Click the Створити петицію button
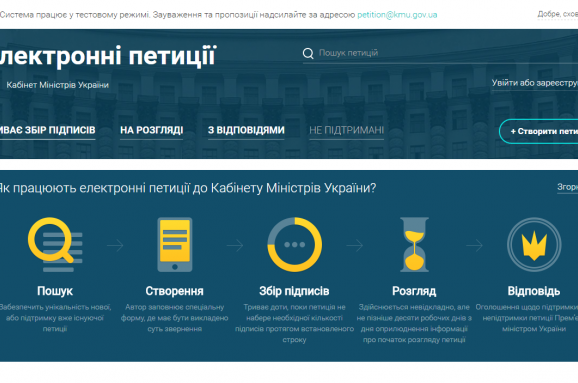 click(x=539, y=131)
